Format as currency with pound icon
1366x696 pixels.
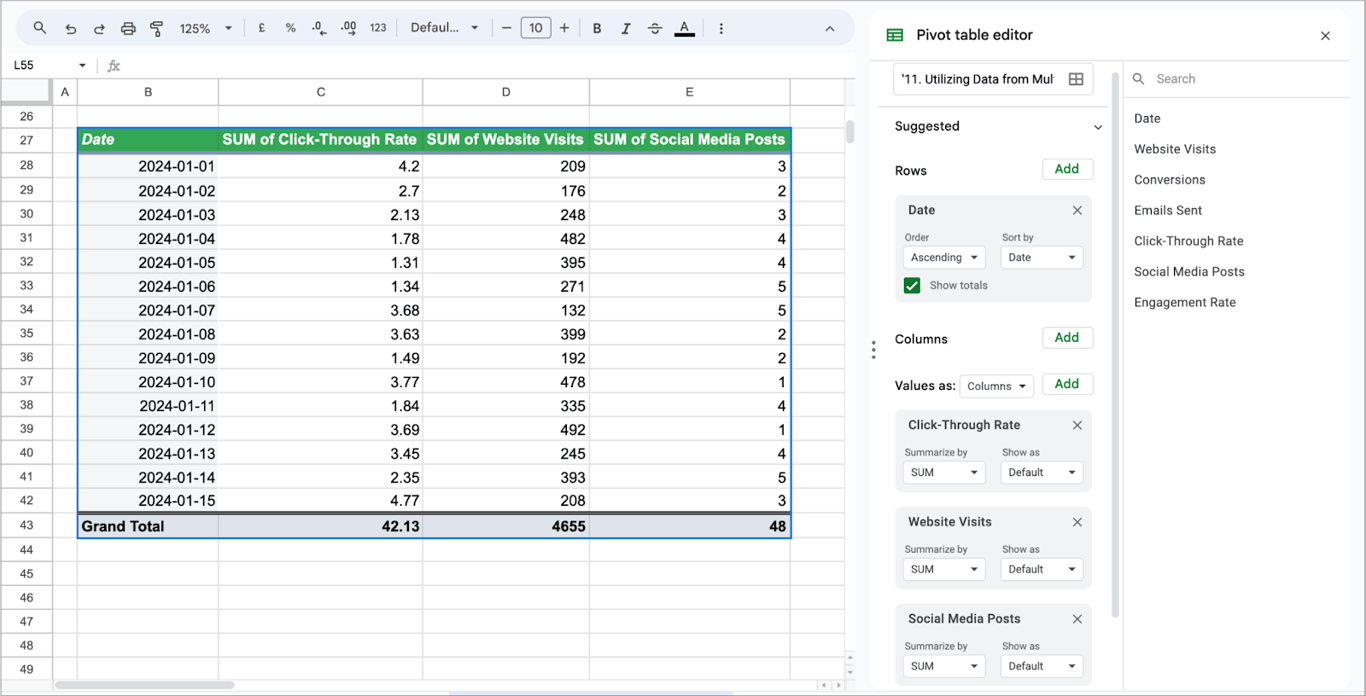pyautogui.click(x=262, y=28)
